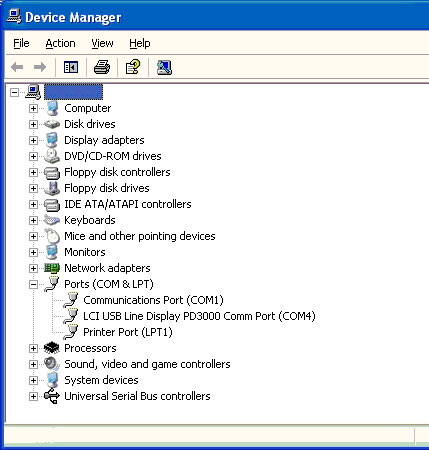Select LCI USB Line Display PD3000 Comm Port
This screenshot has height=450, width=429.
coord(199,316)
